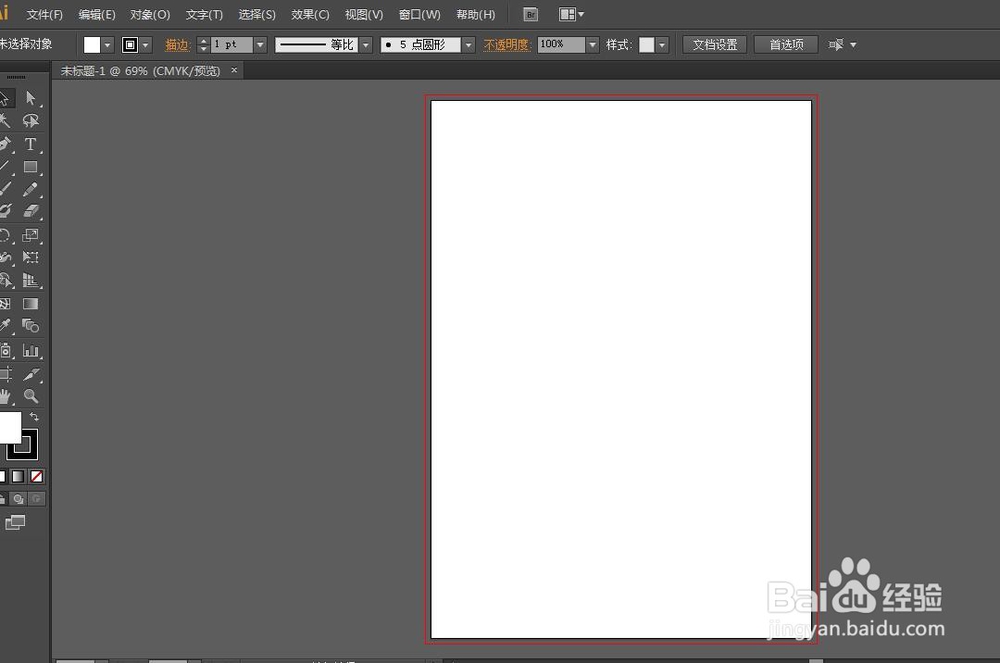Activate the Zoom tool
1000x663 pixels.
point(32,396)
